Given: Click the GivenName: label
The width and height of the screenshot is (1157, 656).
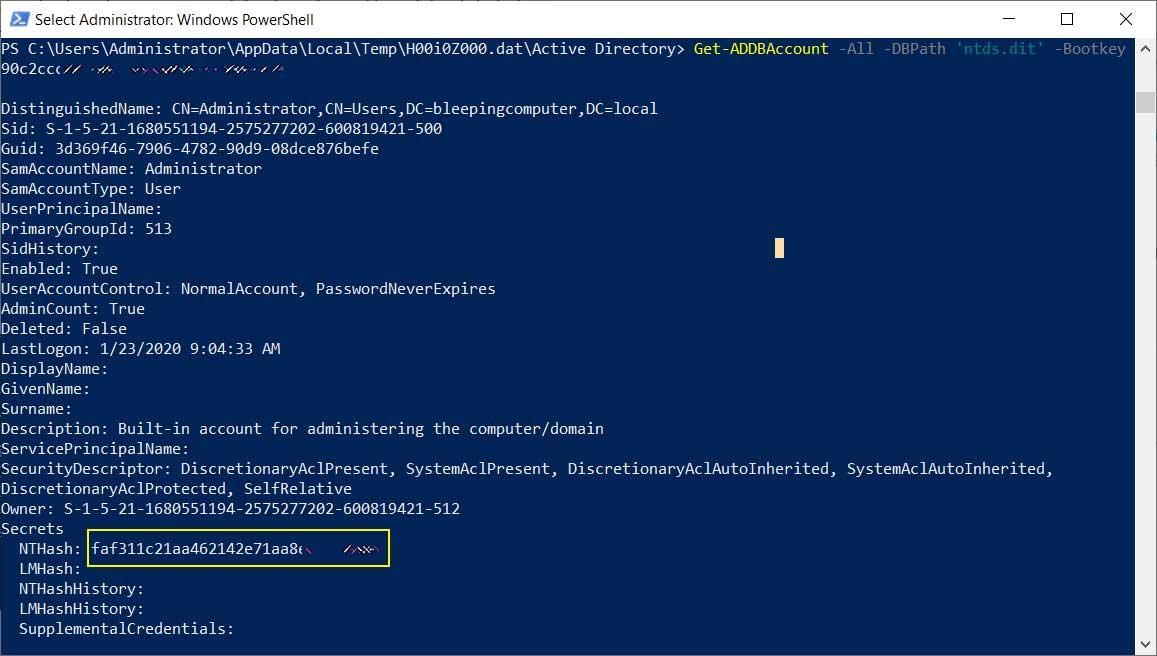Looking at the screenshot, I should click(46, 388).
